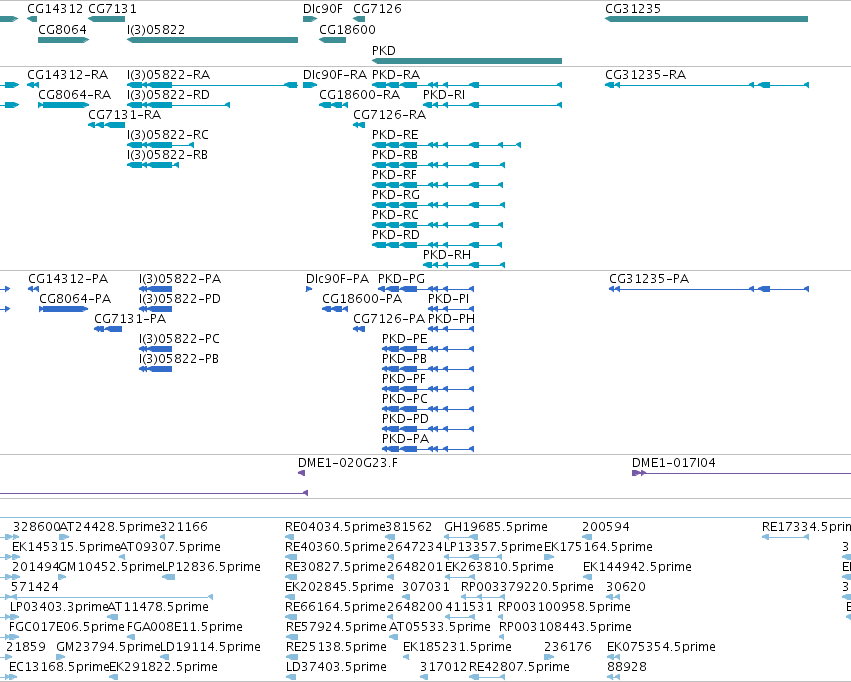Click transcript PKD-RI label
Viewport: 851px width, 682px height.
[444, 94]
